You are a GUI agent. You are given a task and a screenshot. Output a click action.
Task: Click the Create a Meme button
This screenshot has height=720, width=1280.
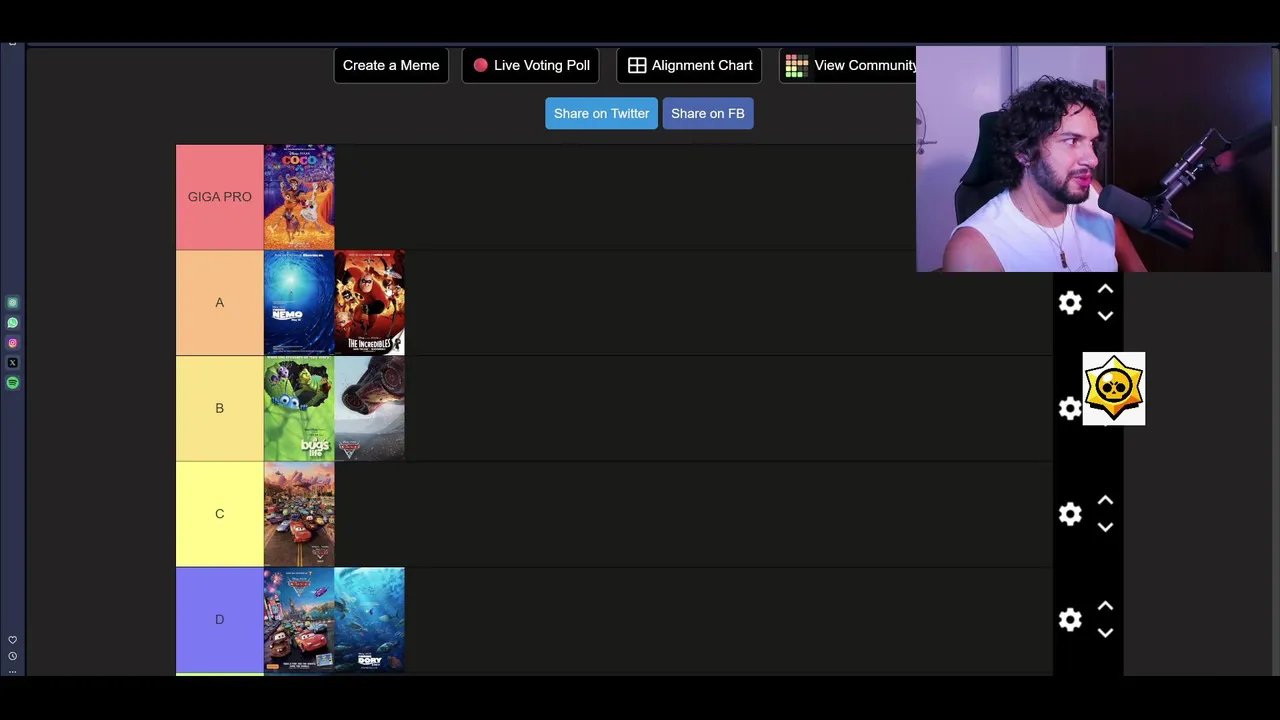tap(391, 65)
